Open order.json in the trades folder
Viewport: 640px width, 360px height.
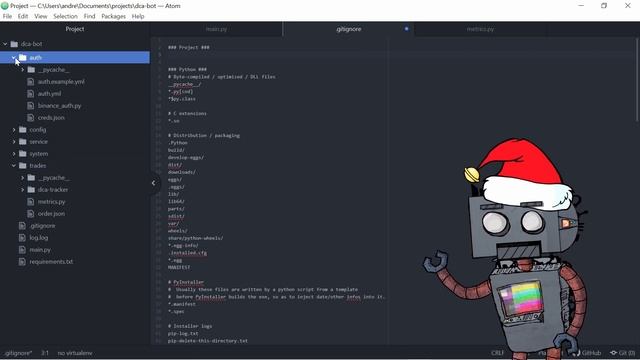coord(51,213)
